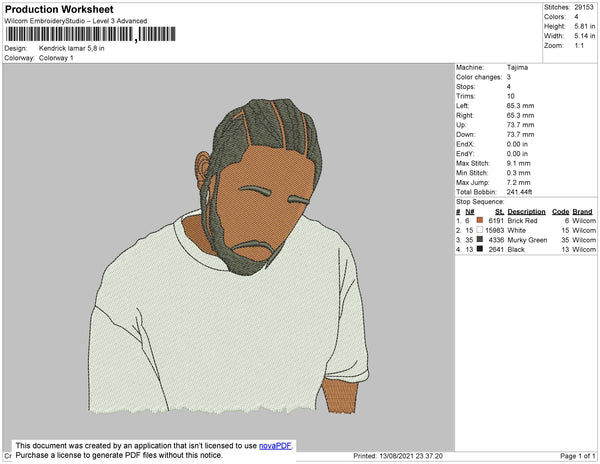Image resolution: width=600 pixels, height=464 pixels.
Task: Select the Murky Green color swatch
Action: pos(479,239)
